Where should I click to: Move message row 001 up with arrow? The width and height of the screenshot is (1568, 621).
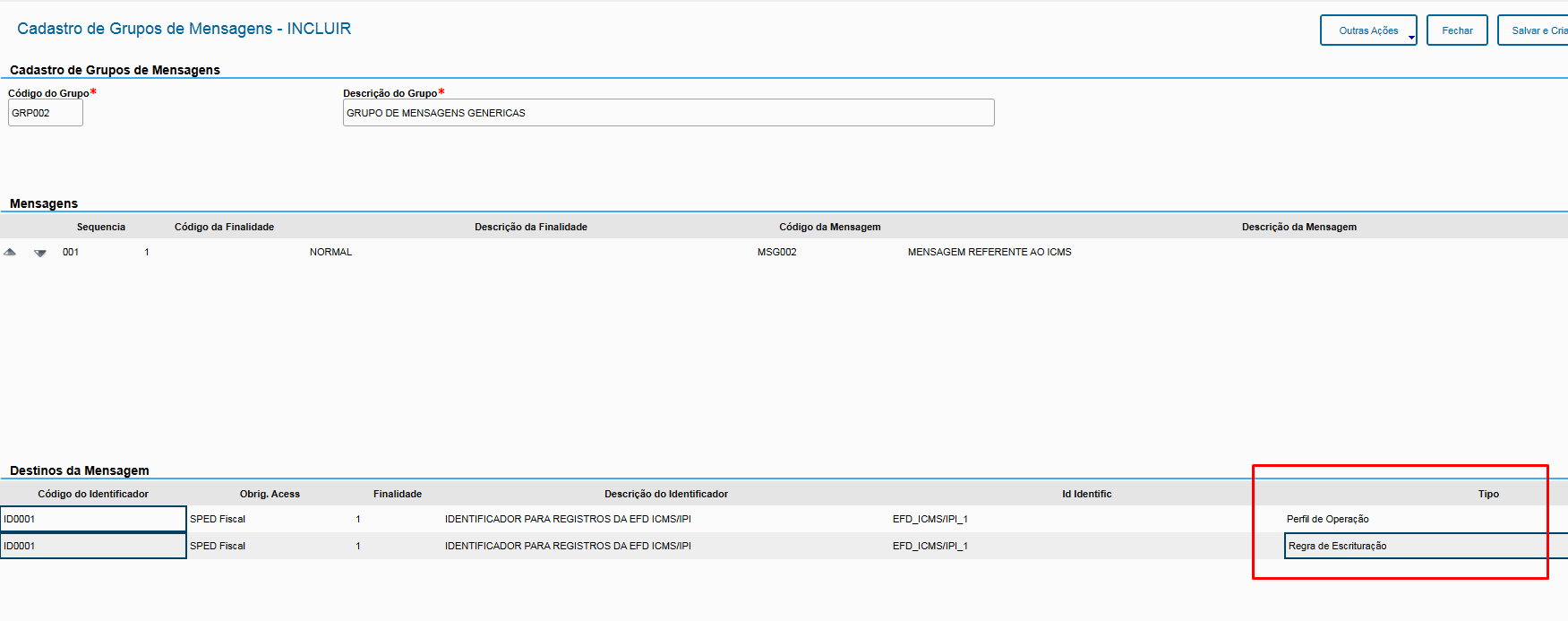(x=10, y=253)
